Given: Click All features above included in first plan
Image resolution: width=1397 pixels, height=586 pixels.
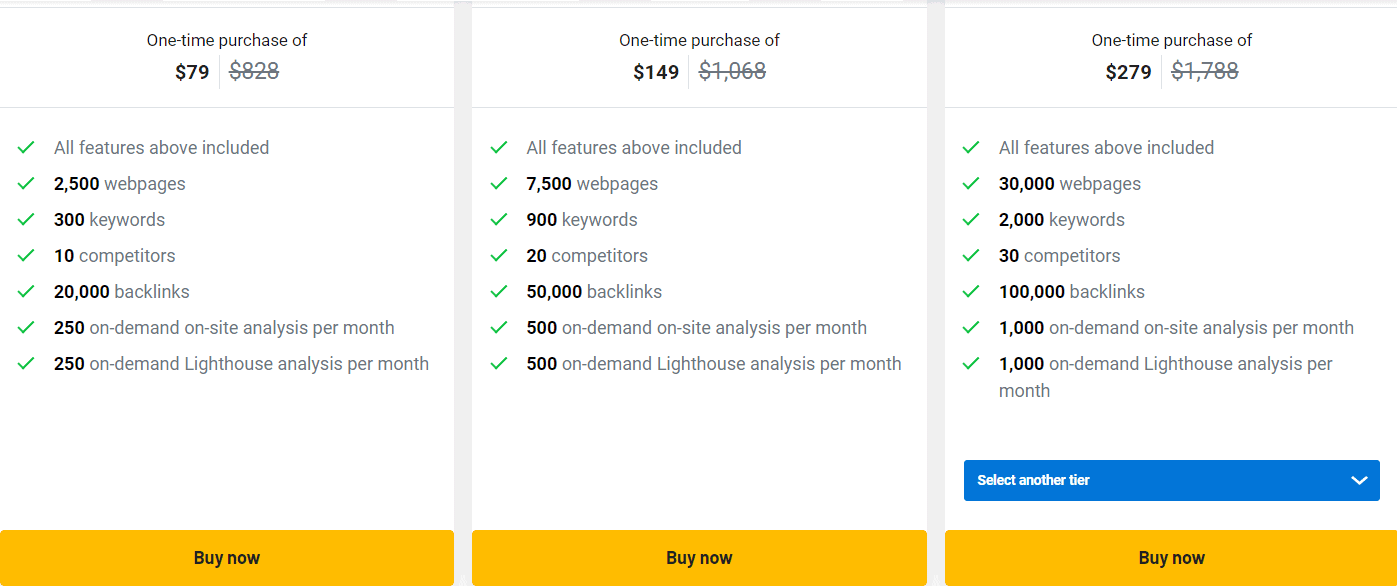Looking at the screenshot, I should point(161,147).
